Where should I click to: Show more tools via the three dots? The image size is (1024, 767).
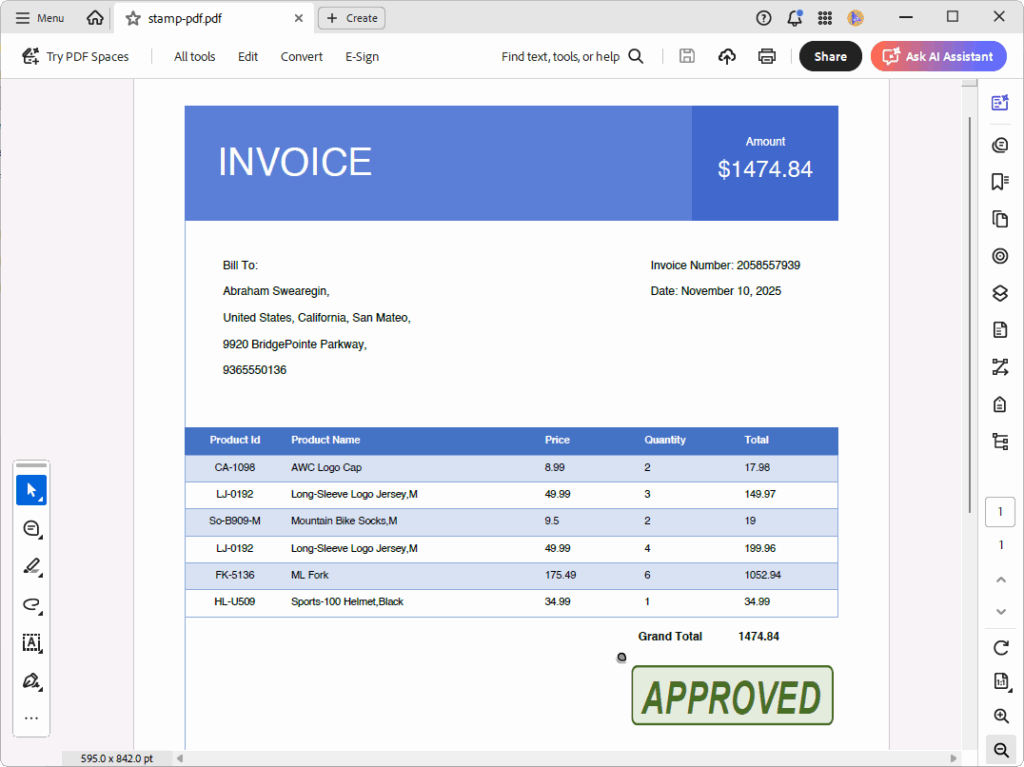(x=31, y=718)
